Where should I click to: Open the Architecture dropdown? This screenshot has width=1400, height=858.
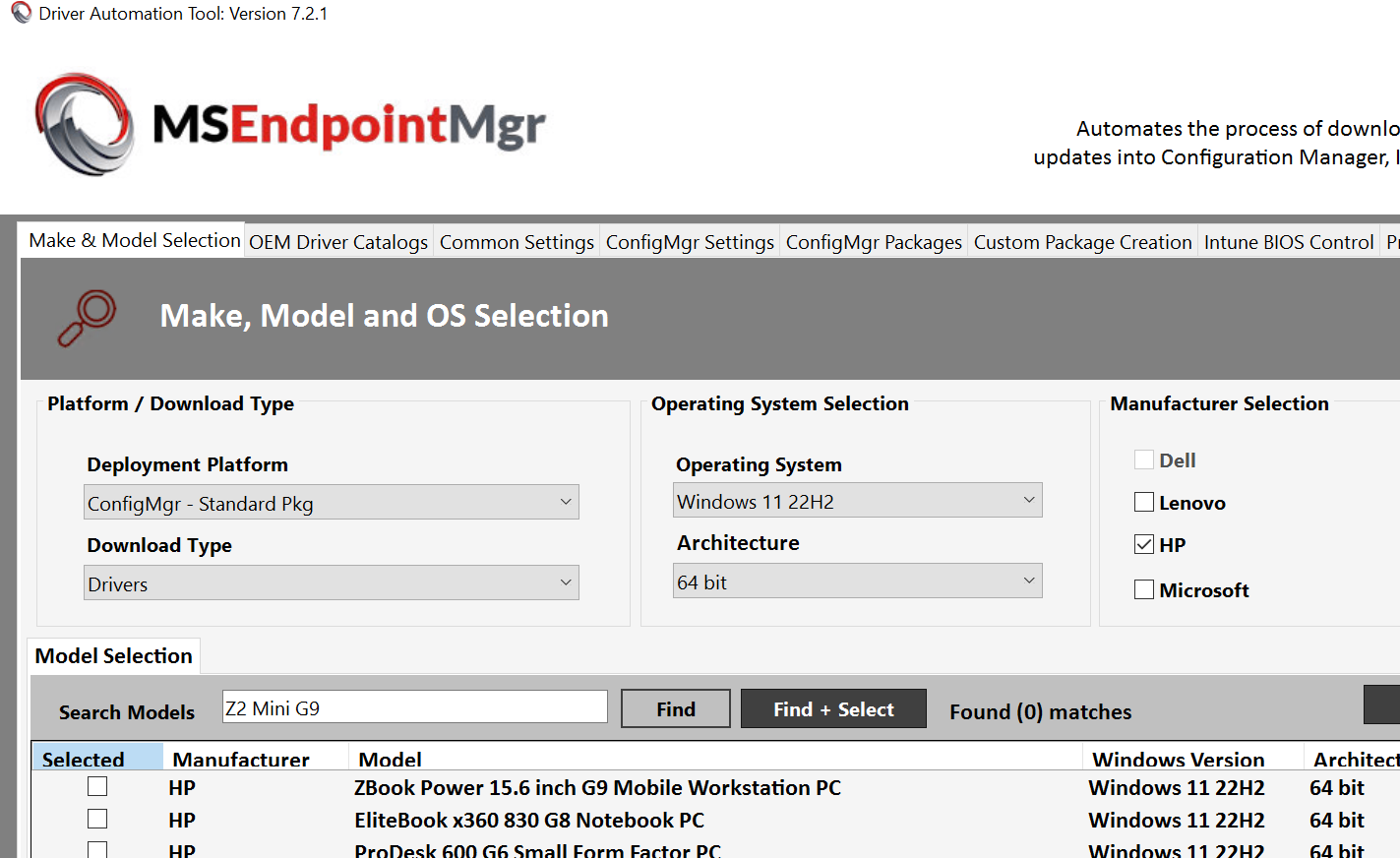[x=857, y=581]
